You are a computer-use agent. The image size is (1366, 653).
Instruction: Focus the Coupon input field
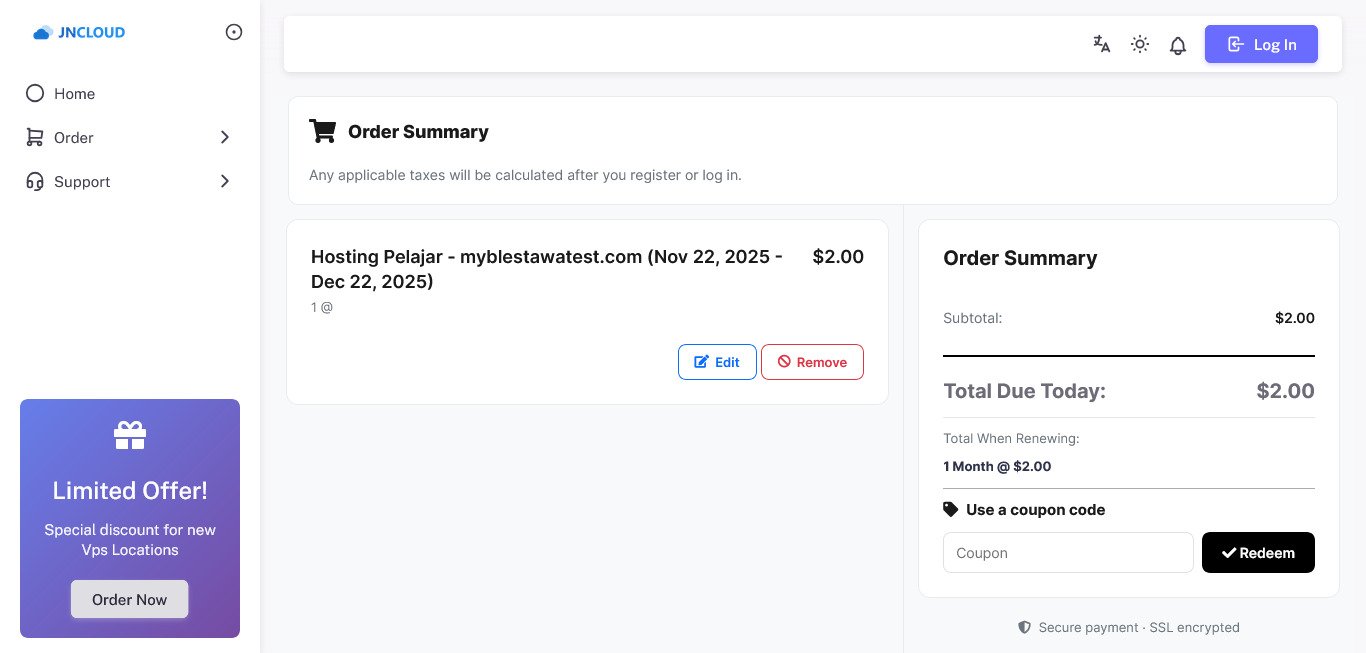click(x=1068, y=552)
